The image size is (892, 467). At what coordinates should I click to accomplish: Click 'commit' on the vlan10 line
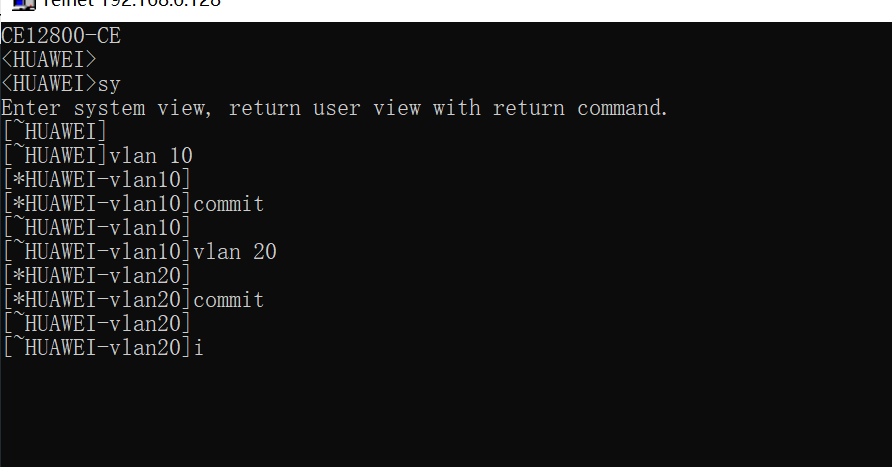coord(229,204)
